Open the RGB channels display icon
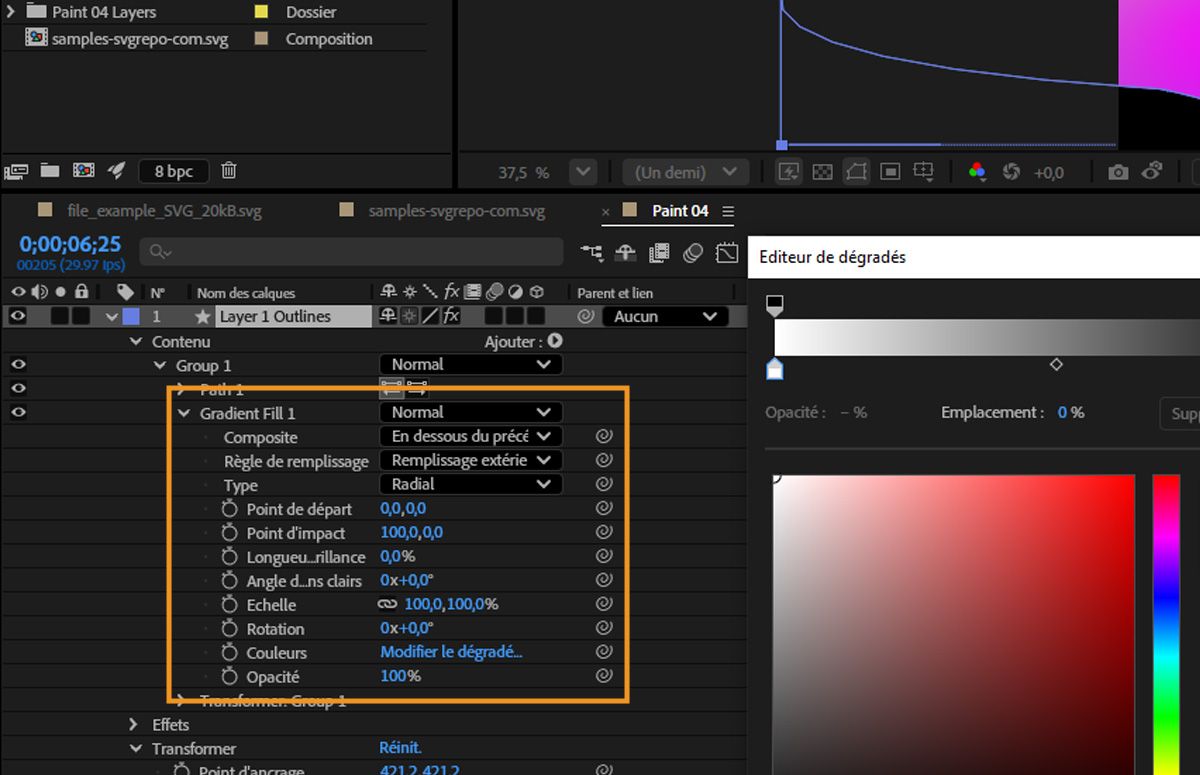This screenshot has height=775, width=1200. coord(977,172)
